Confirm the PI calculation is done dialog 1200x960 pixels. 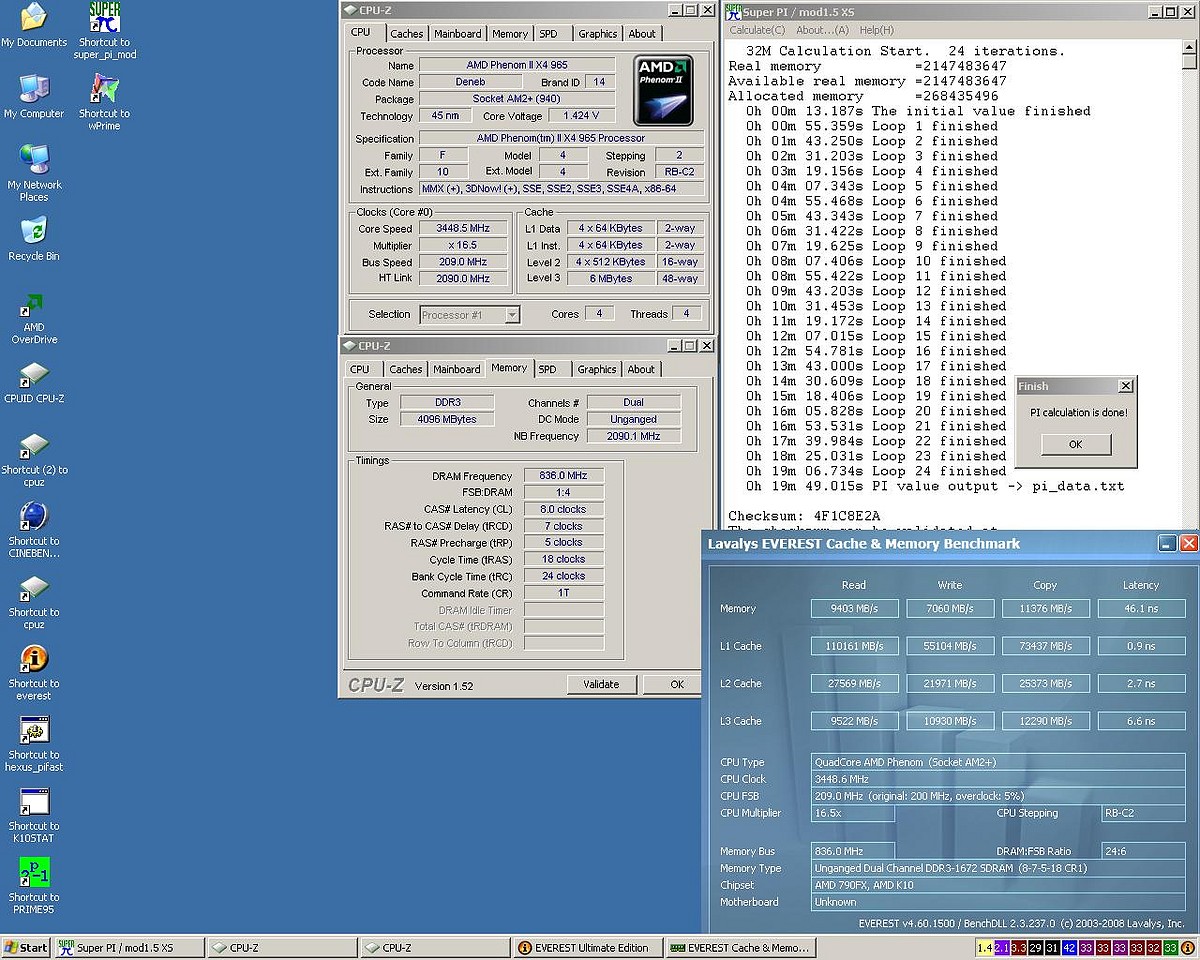click(x=1075, y=444)
